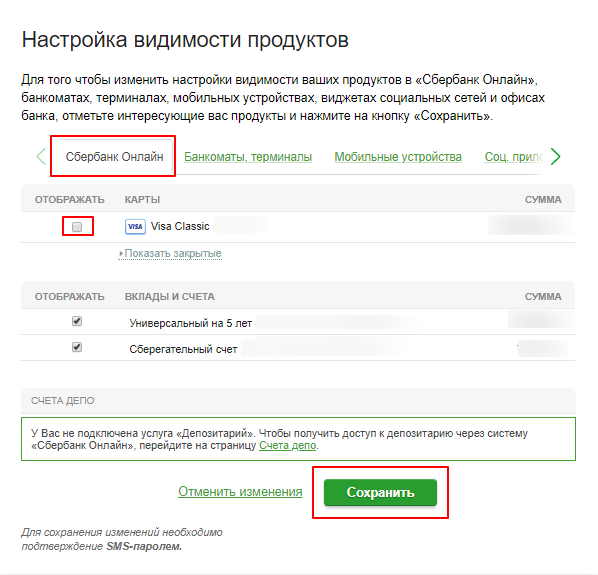Click the КАРТЫ column header
This screenshot has height=575, width=598.
(142, 199)
